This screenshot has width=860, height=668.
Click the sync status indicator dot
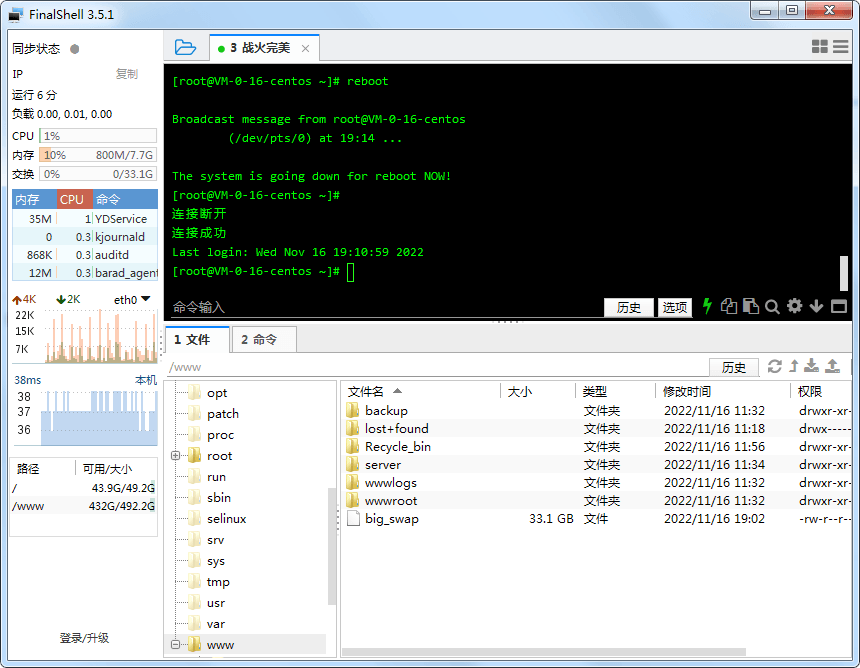pos(75,49)
